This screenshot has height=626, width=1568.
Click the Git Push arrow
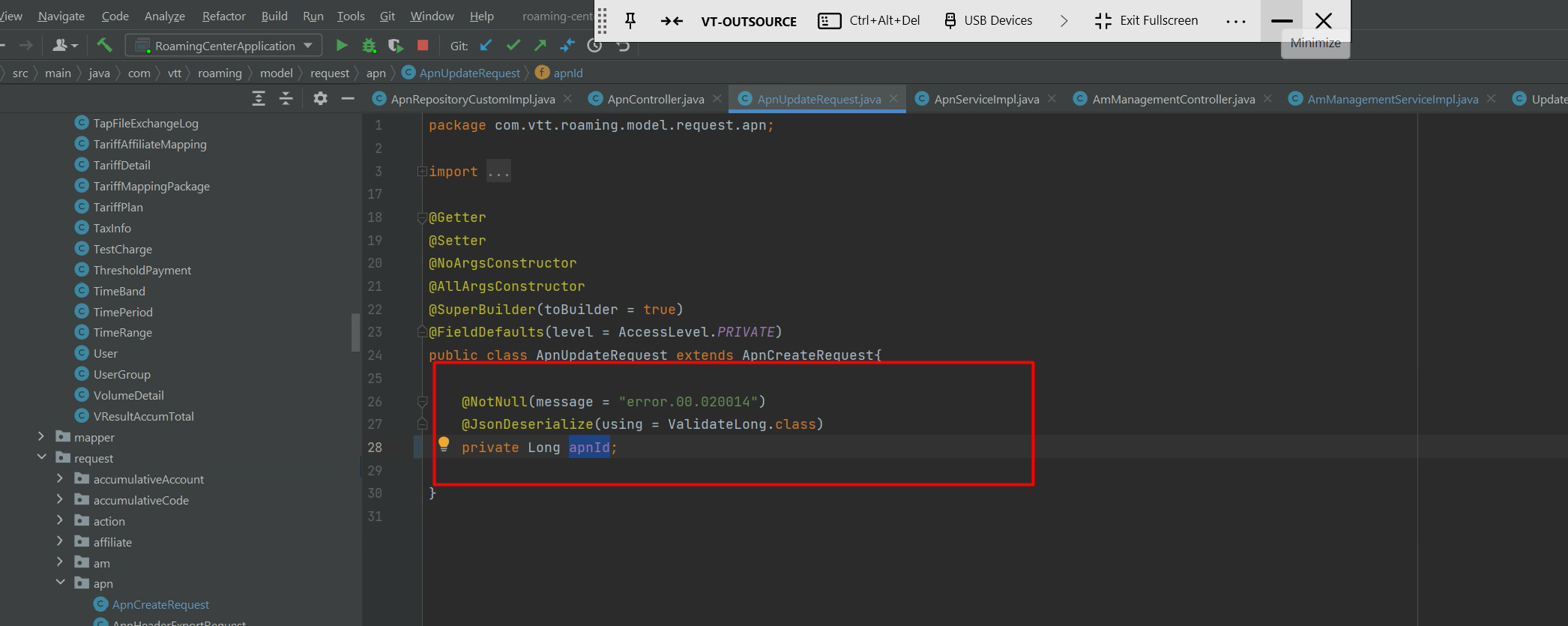coord(540,46)
